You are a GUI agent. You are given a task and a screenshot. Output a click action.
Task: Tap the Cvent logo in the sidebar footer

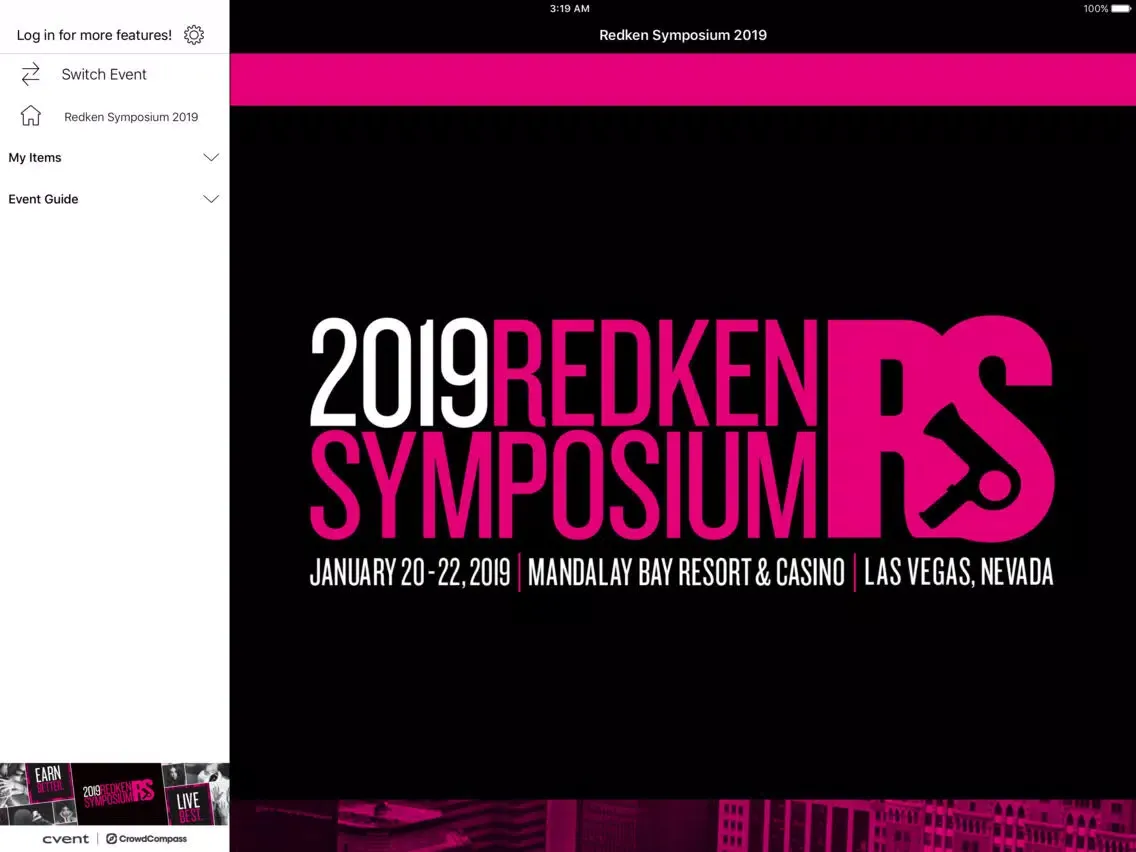point(66,839)
